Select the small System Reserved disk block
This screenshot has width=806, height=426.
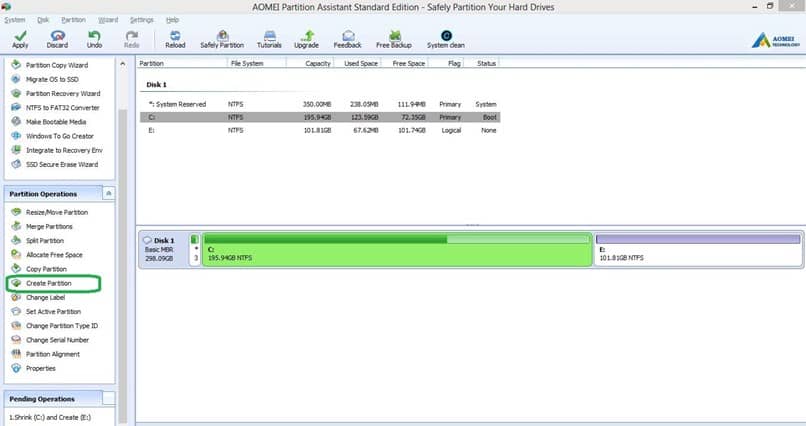195,249
